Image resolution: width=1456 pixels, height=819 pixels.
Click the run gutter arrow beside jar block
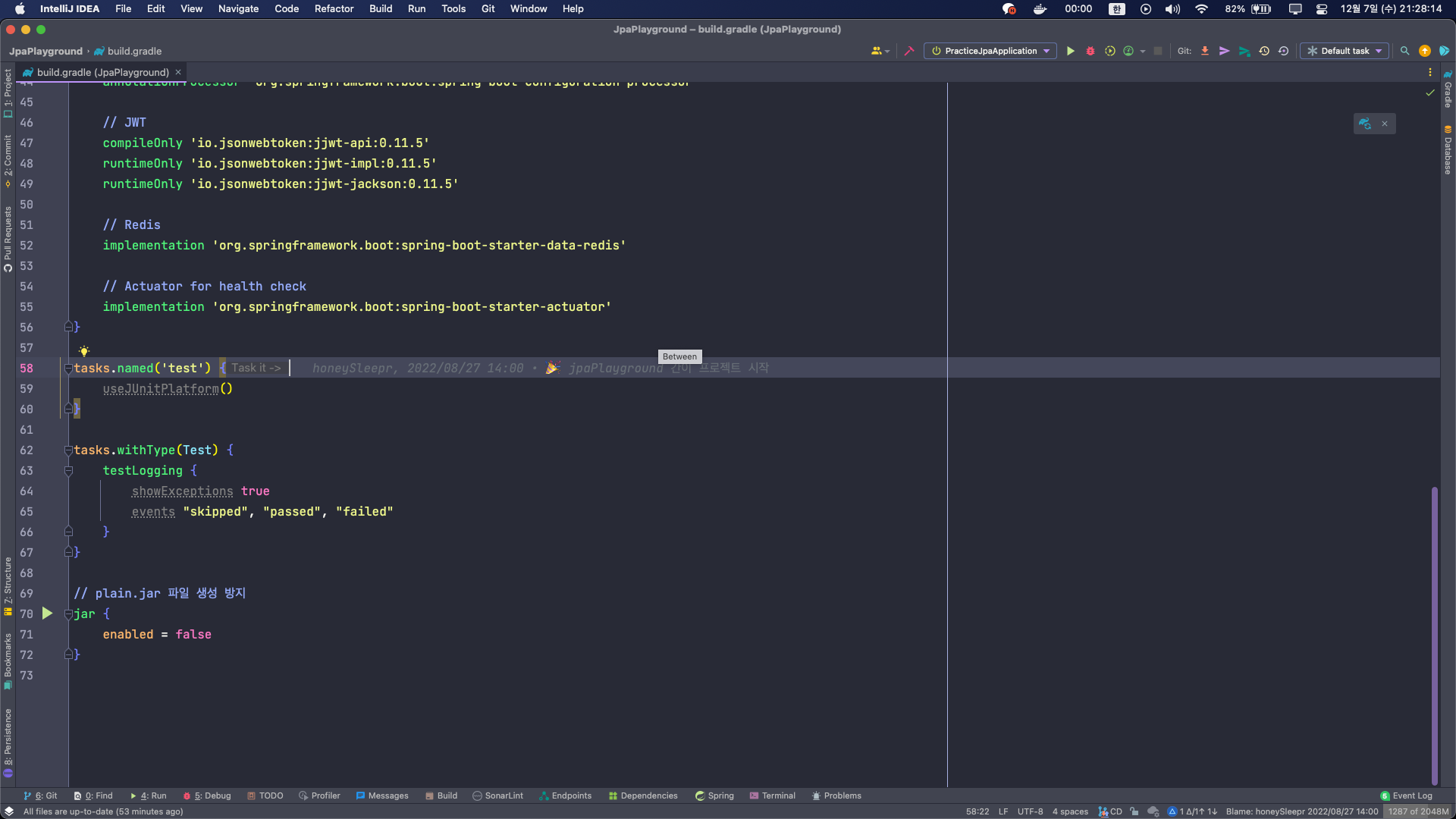(x=47, y=613)
